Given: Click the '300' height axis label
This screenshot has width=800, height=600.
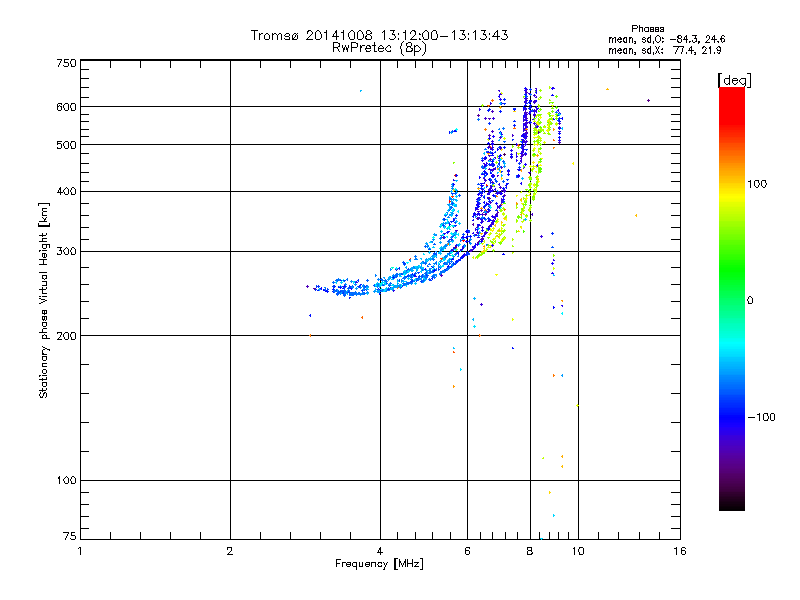Looking at the screenshot, I should pyautogui.click(x=66, y=252).
